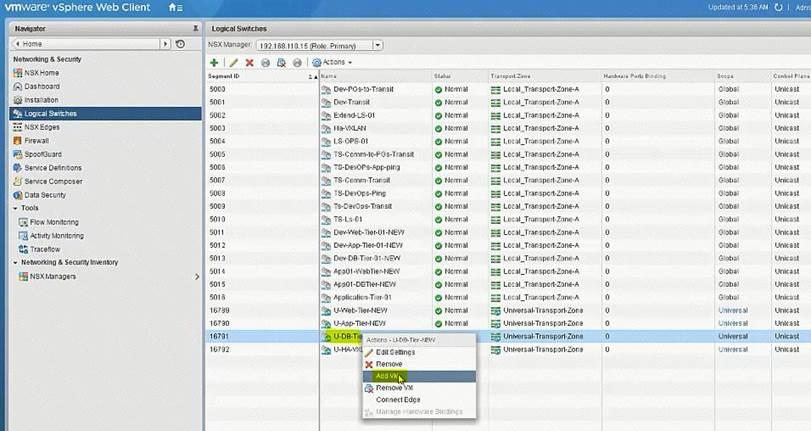811x431 pixels.
Task: Click the pencil edit icon in toolbar
Action: 233,62
